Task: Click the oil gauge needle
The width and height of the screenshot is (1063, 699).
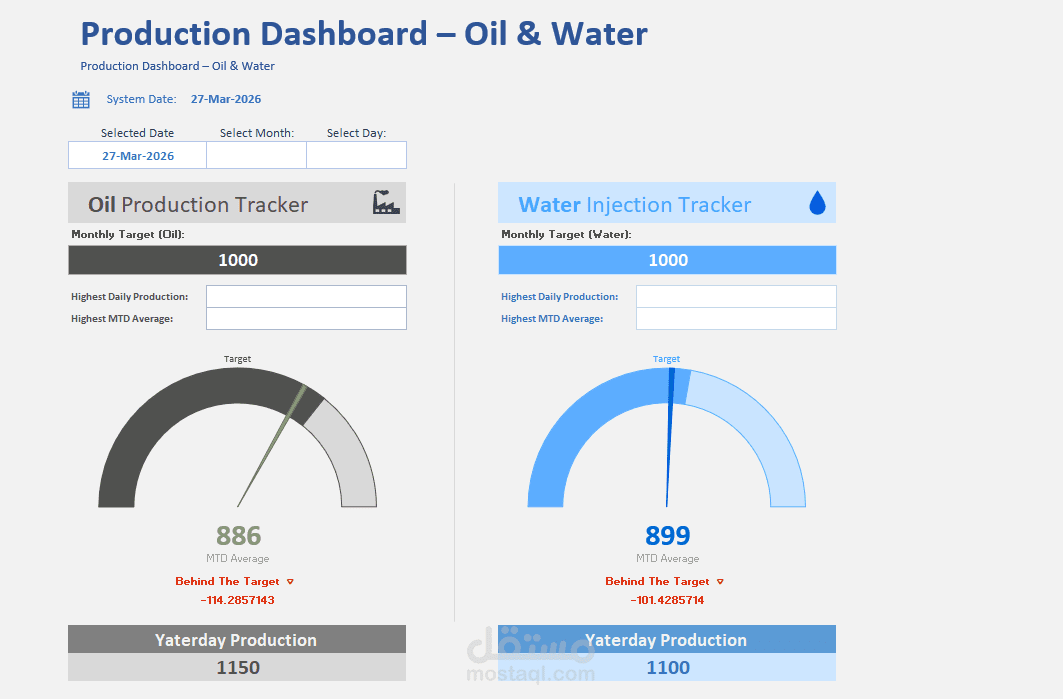Action: pos(272,446)
